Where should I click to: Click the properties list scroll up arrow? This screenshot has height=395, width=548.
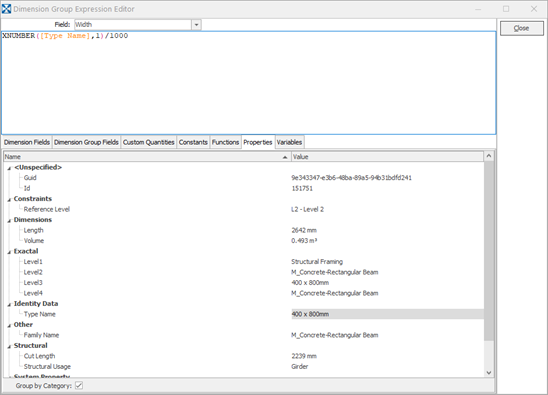tap(489, 156)
